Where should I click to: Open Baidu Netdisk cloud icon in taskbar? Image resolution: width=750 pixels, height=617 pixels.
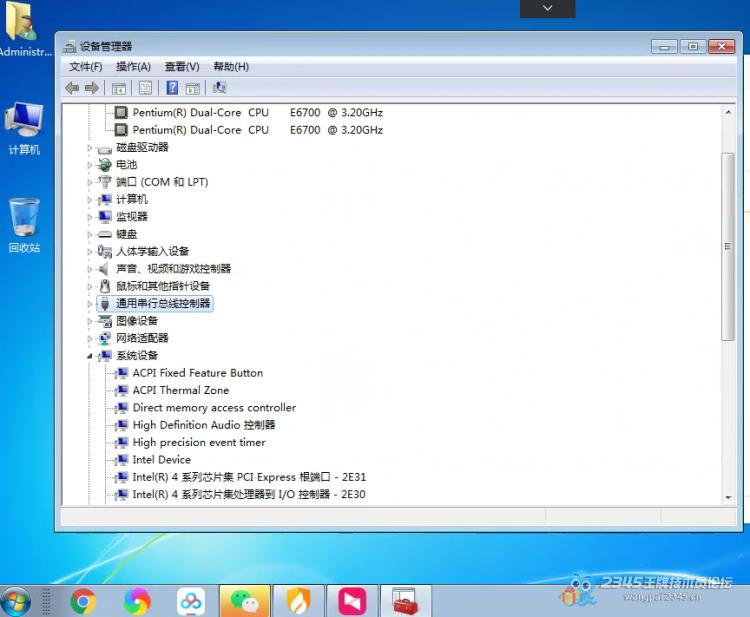[191, 601]
